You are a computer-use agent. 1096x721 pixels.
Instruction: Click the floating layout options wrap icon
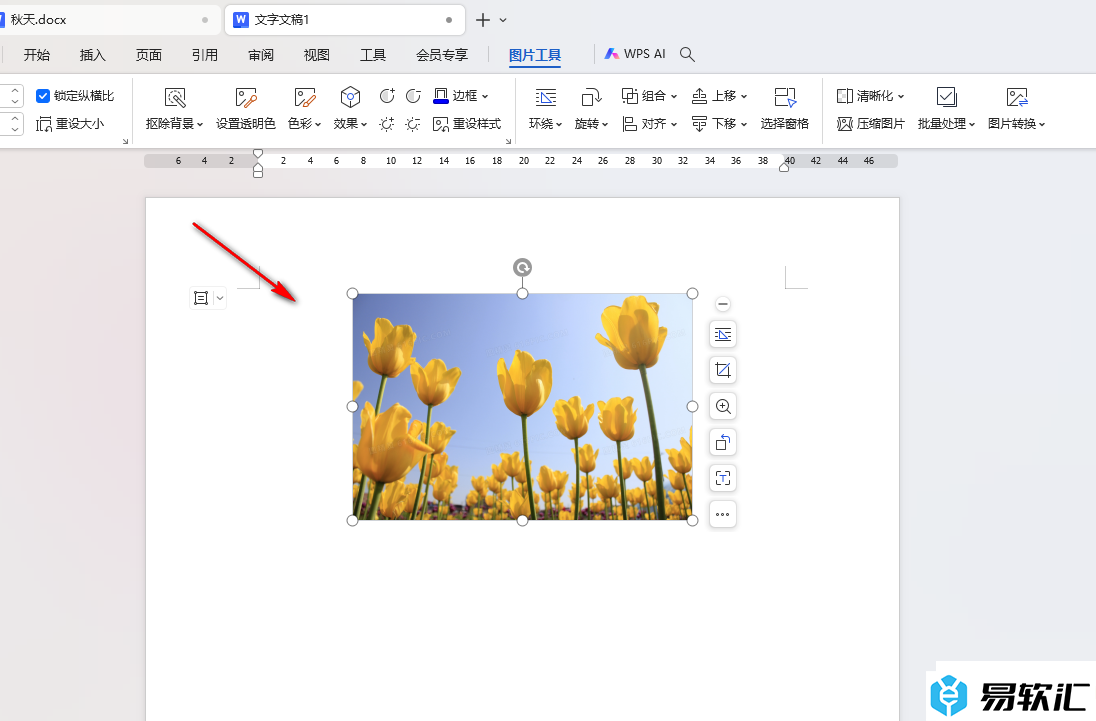pos(723,335)
